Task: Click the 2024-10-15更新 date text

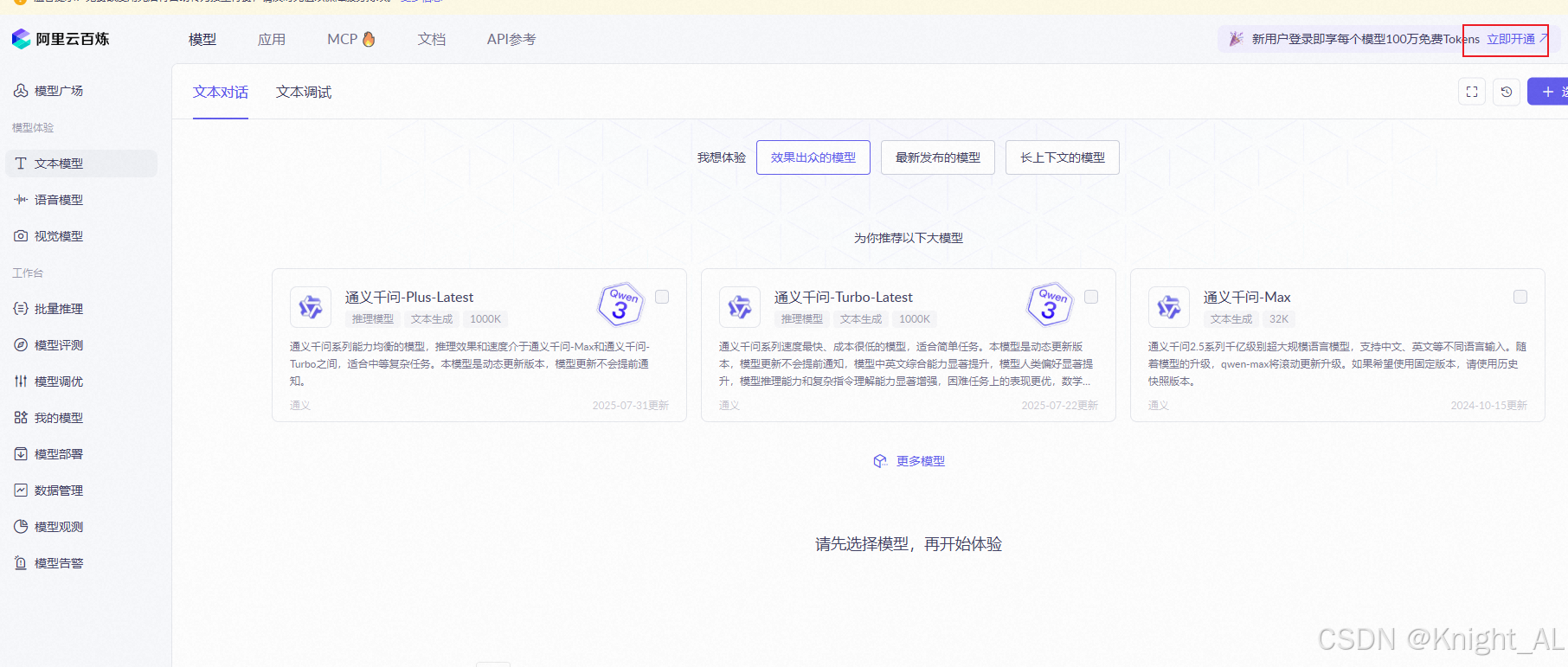Action: point(1489,406)
